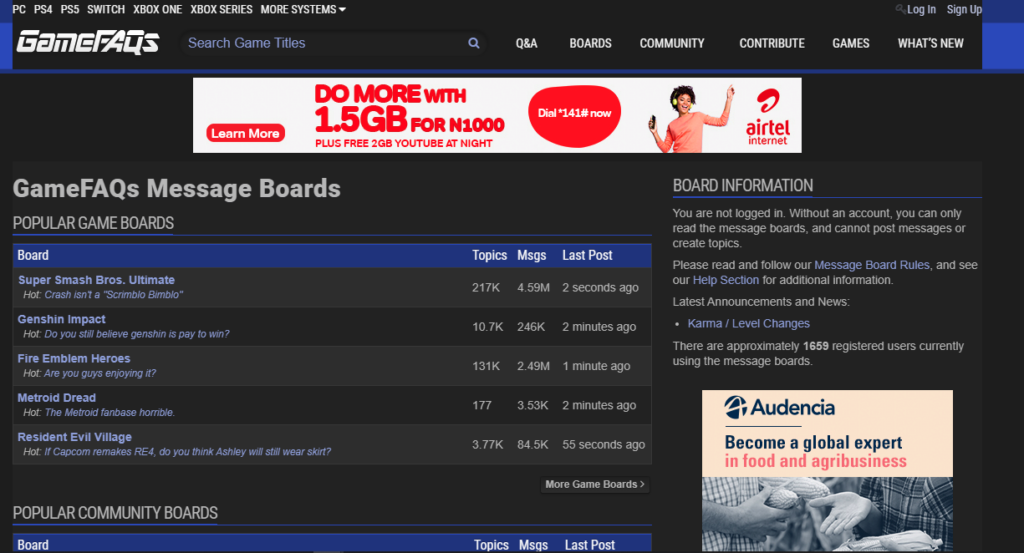Open topic The Metroid fanbase horrible
The height and width of the screenshot is (553, 1024).
click(110, 413)
